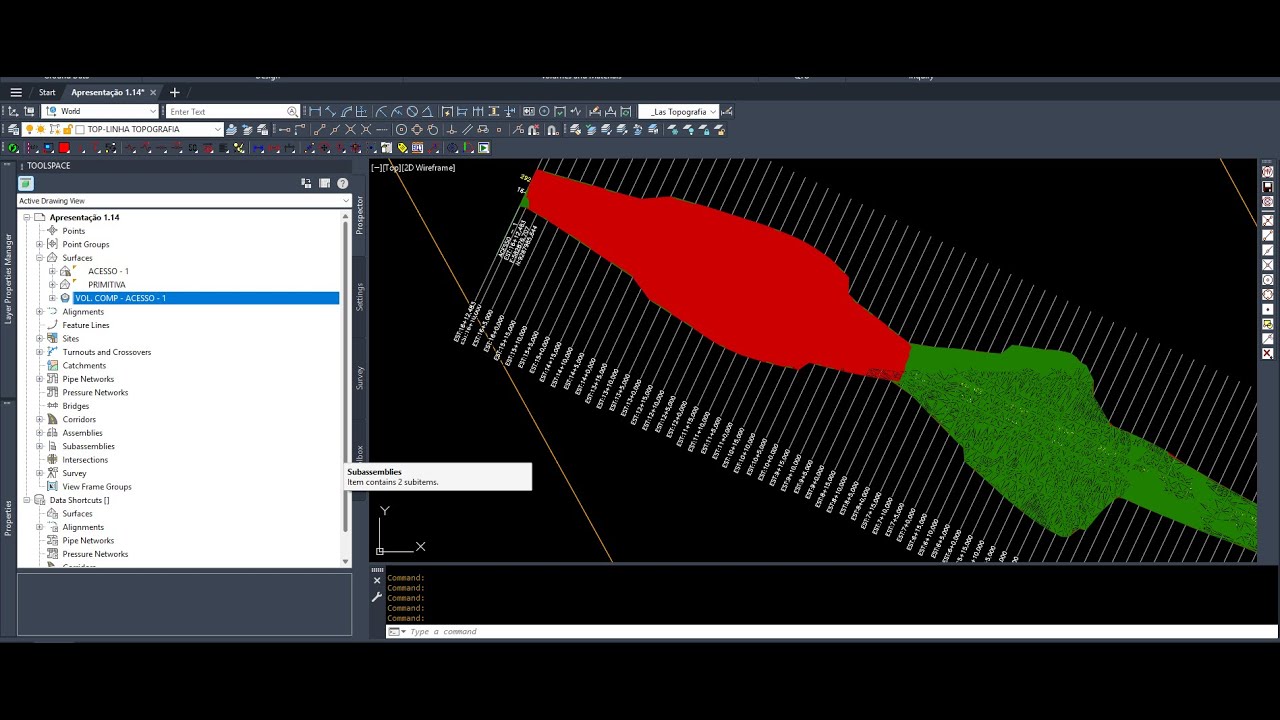Click the [Top] viewport label

pos(391,168)
